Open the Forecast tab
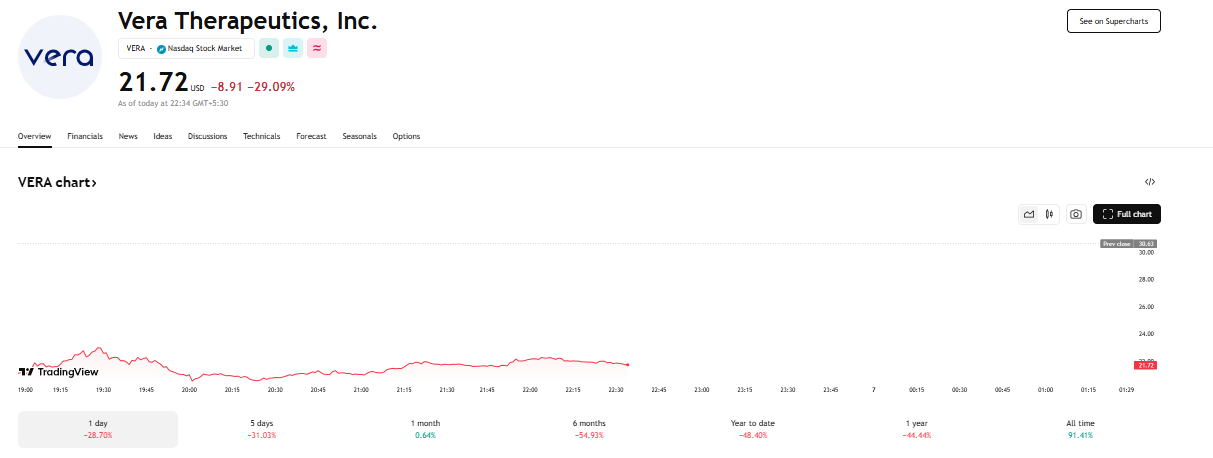1213x458 pixels. coord(311,136)
